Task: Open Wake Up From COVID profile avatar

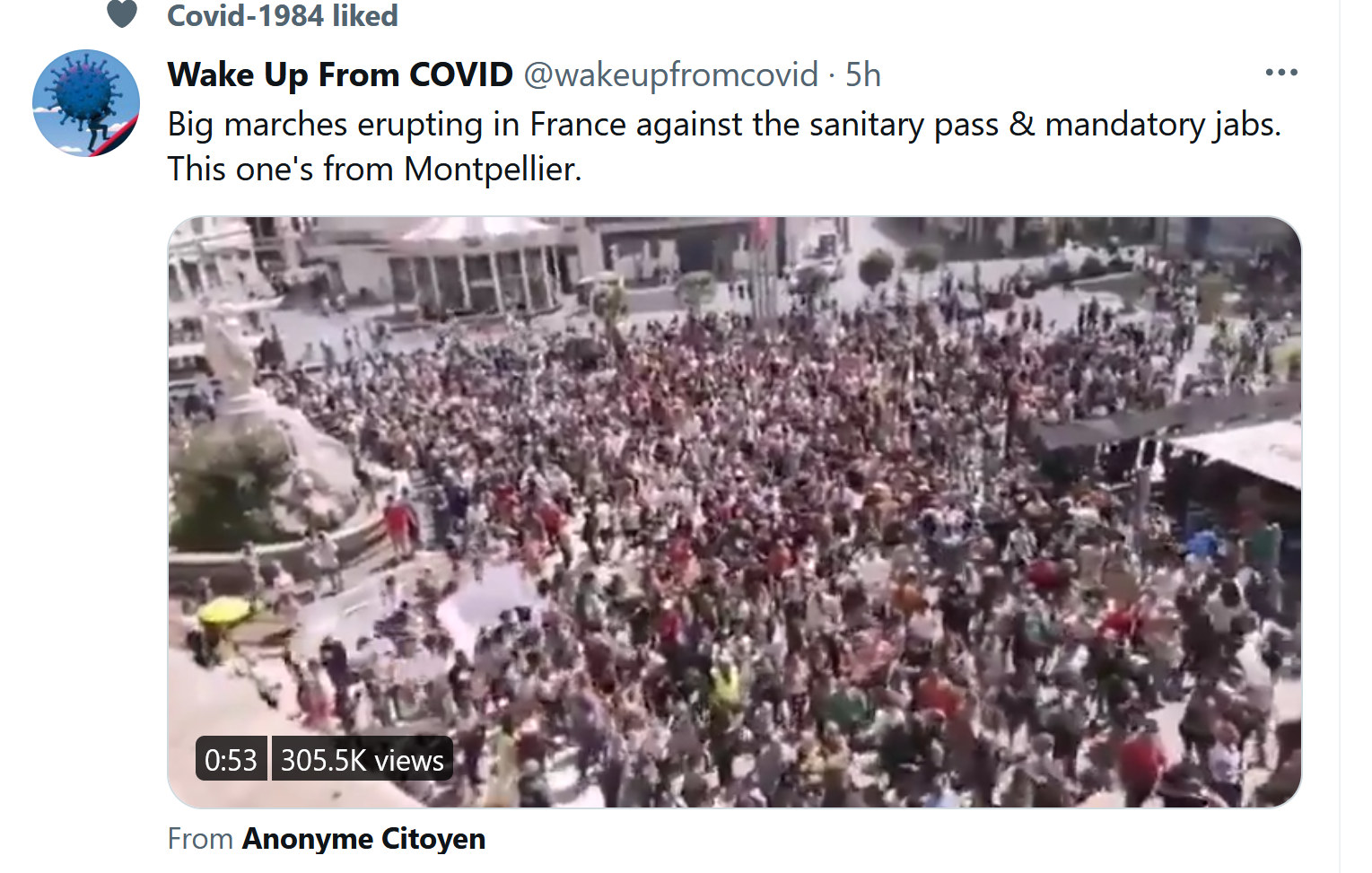Action: coord(86,103)
